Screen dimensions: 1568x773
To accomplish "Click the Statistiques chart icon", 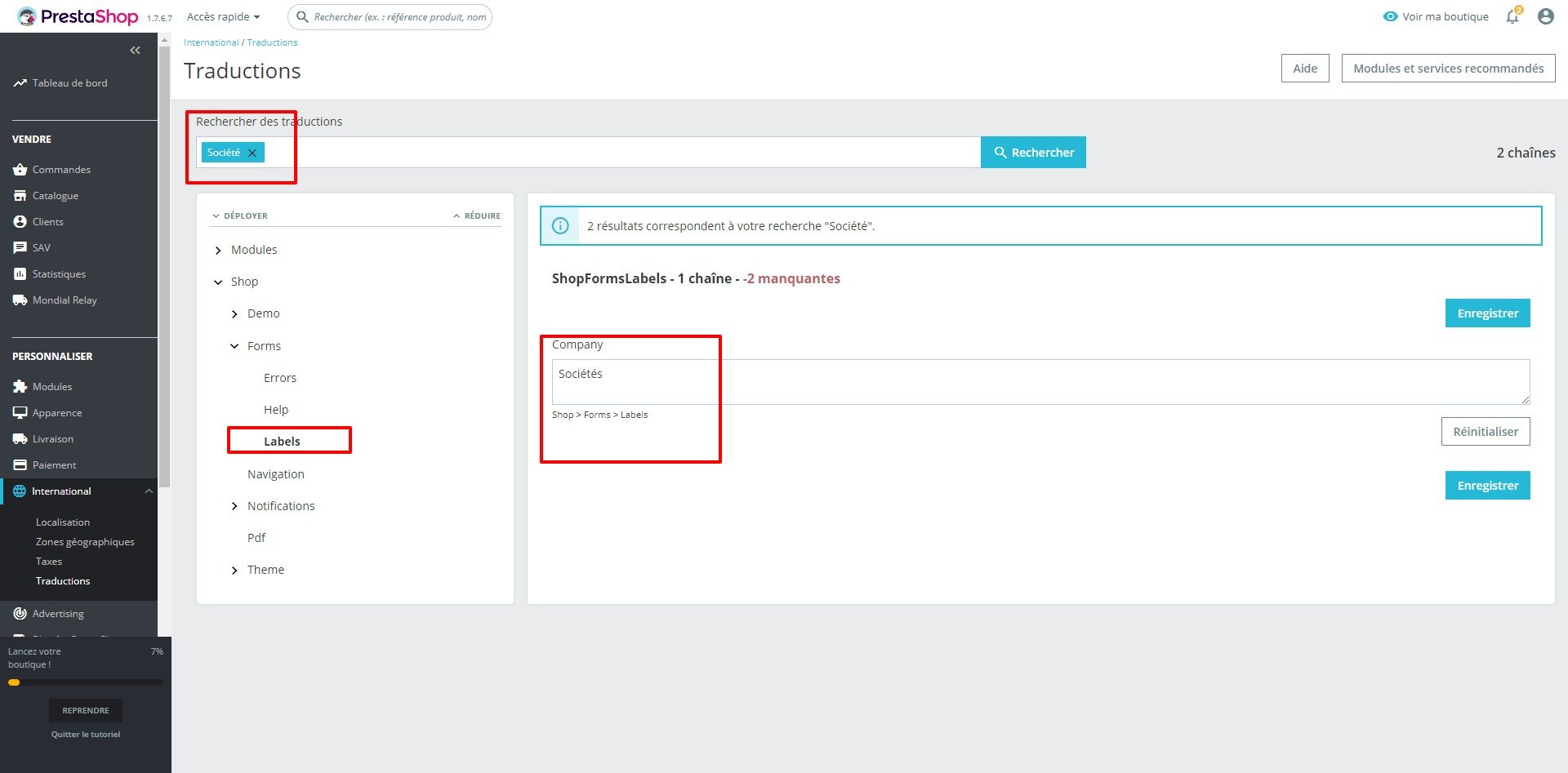I will pos(20,274).
